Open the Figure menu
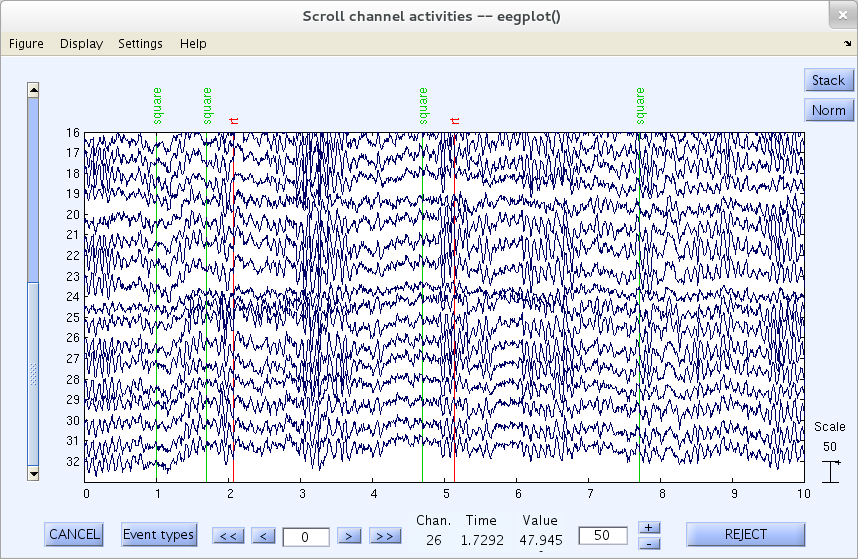This screenshot has height=559, width=858. point(26,43)
